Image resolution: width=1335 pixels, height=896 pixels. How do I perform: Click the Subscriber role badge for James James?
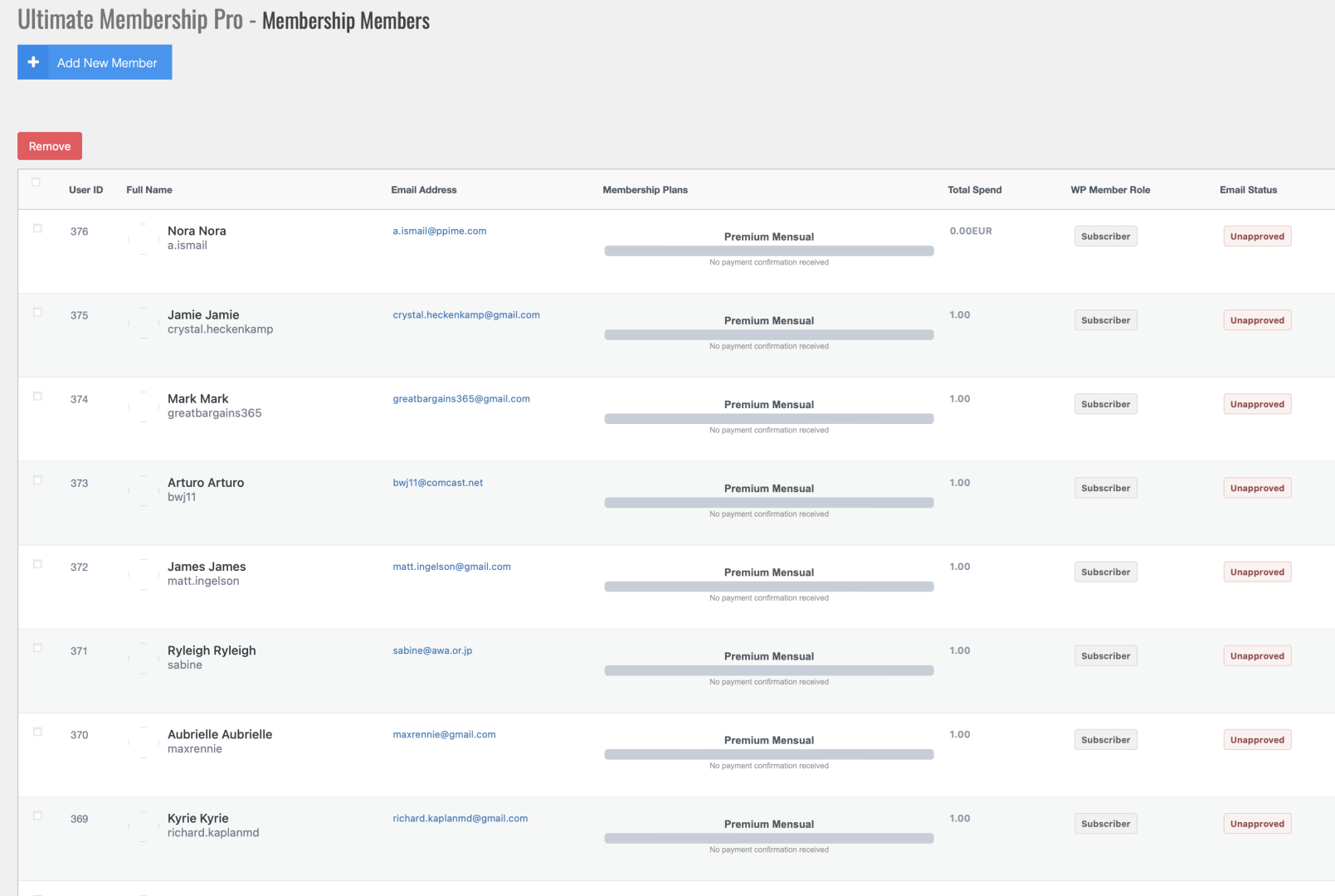(1106, 572)
